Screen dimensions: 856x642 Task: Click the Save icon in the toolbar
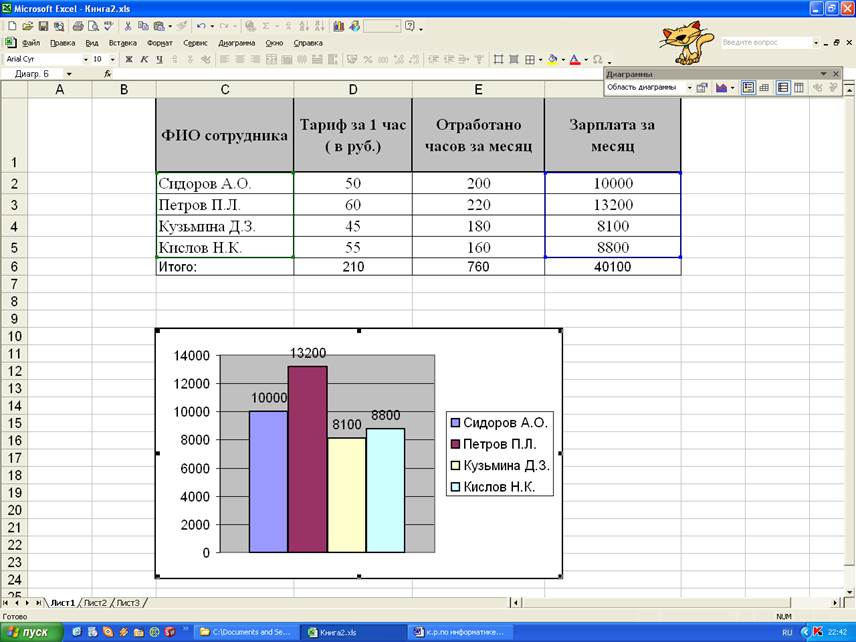[x=43, y=26]
